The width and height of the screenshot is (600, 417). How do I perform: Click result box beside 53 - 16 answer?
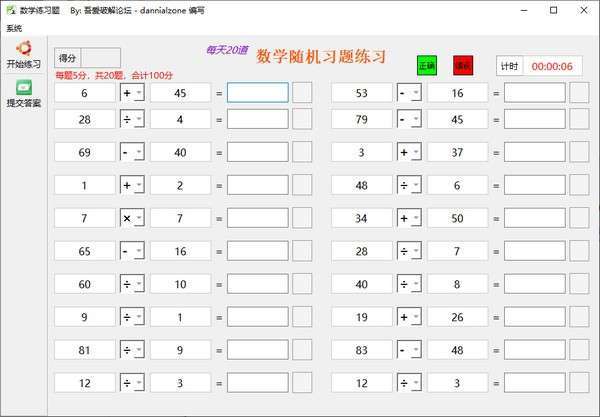(x=579, y=92)
